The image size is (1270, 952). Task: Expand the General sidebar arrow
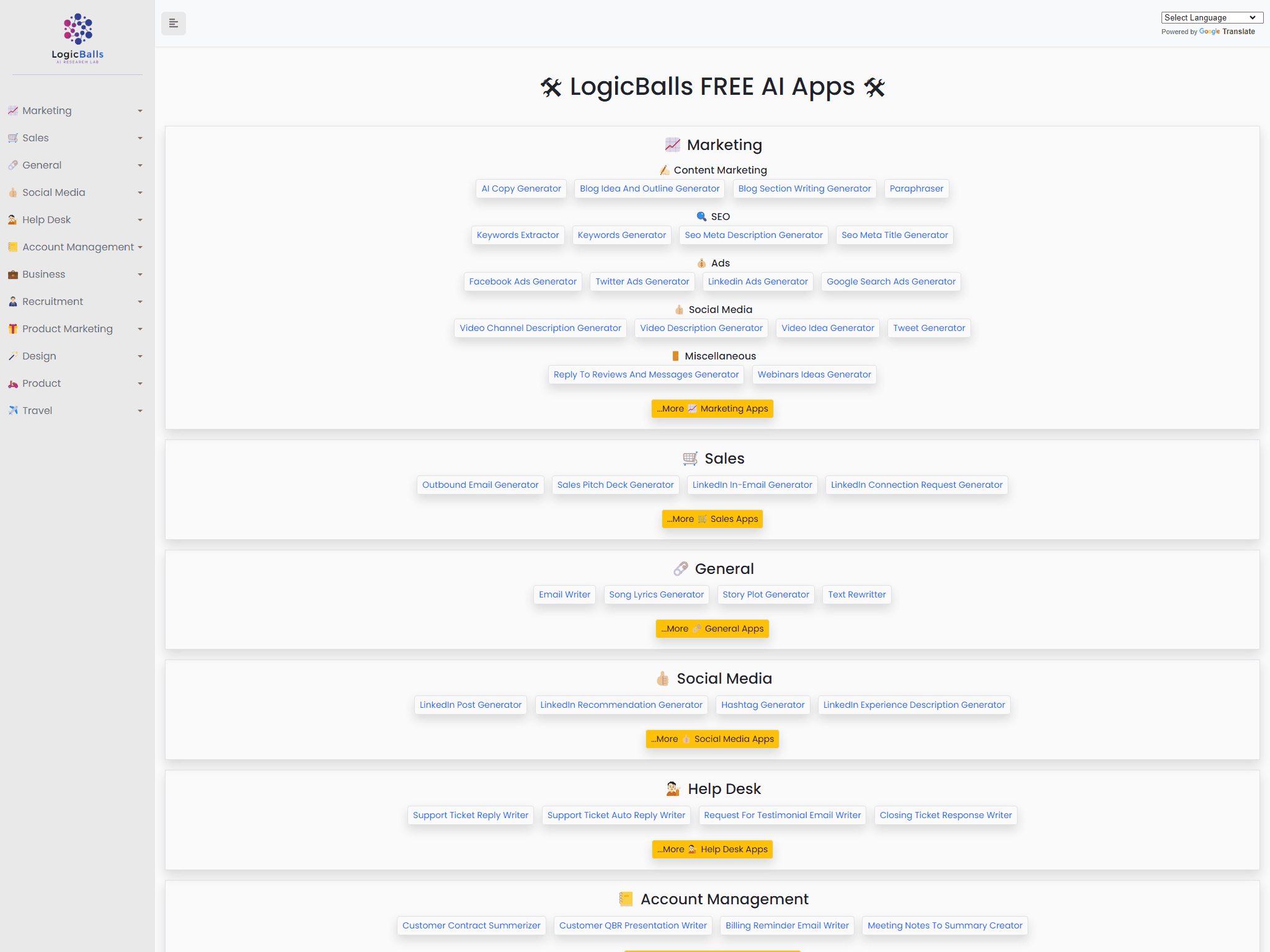pos(140,165)
